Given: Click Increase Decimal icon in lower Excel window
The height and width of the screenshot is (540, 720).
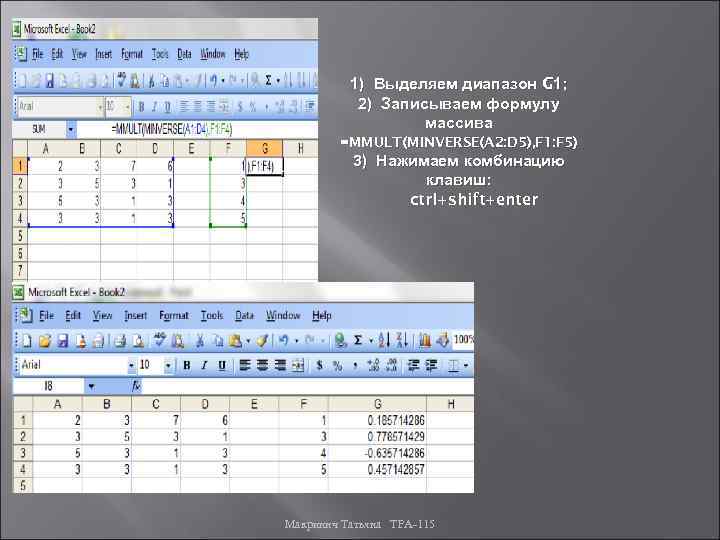Looking at the screenshot, I should [x=373, y=366].
